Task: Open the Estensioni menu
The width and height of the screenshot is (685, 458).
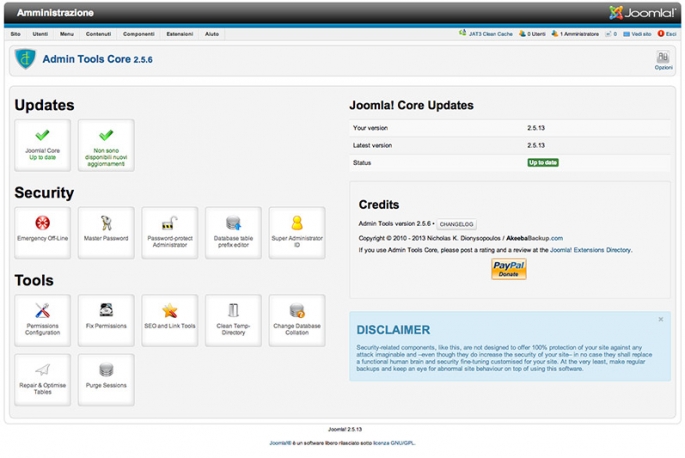Action: 180,34
